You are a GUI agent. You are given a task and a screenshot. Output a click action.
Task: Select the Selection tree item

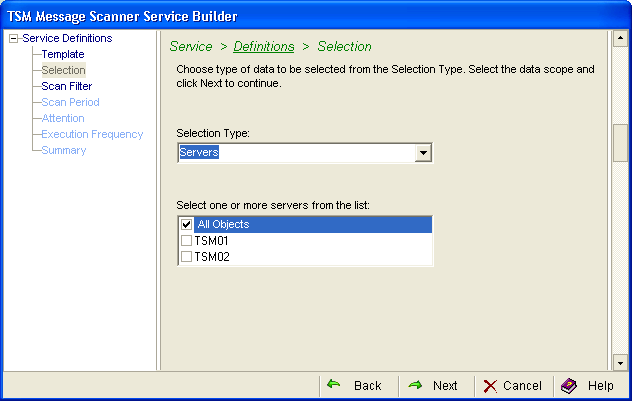click(64, 70)
